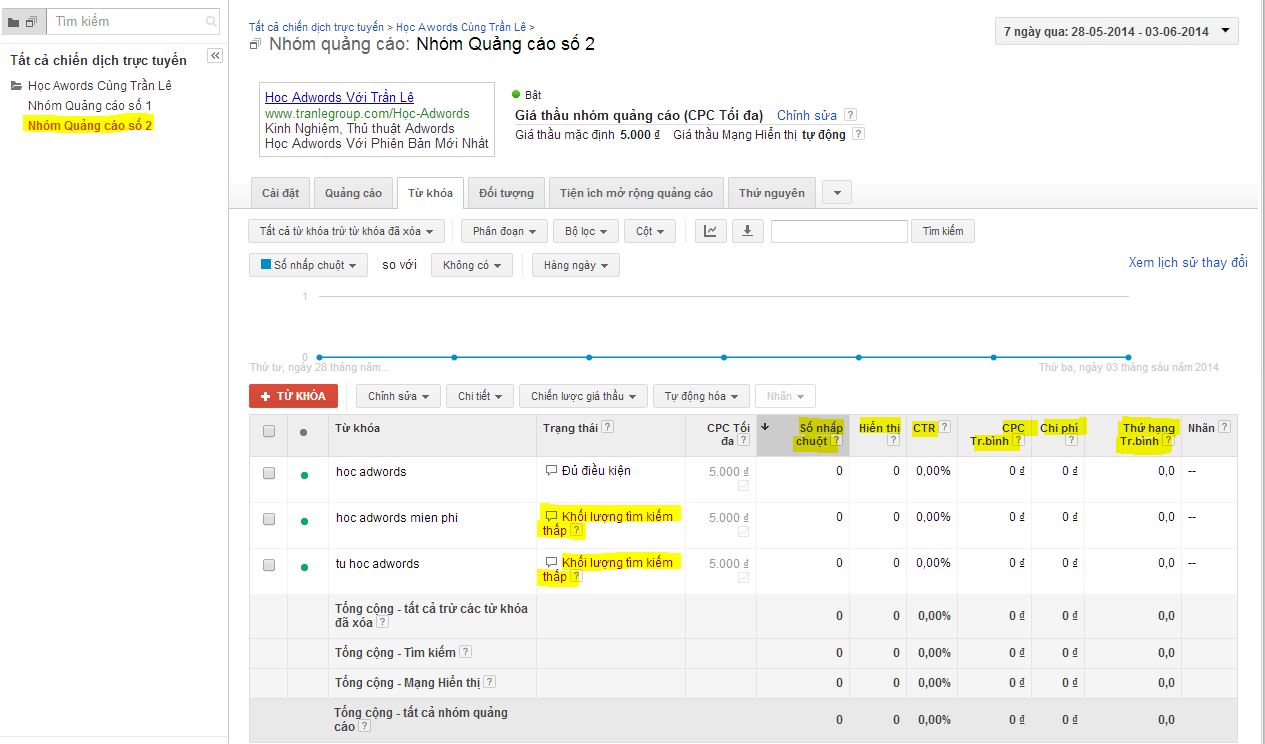This screenshot has width=1265, height=744.
Task: Click help icon beside Tổng cộng - tất cả nhóm quảng cáo
Action: click(364, 727)
